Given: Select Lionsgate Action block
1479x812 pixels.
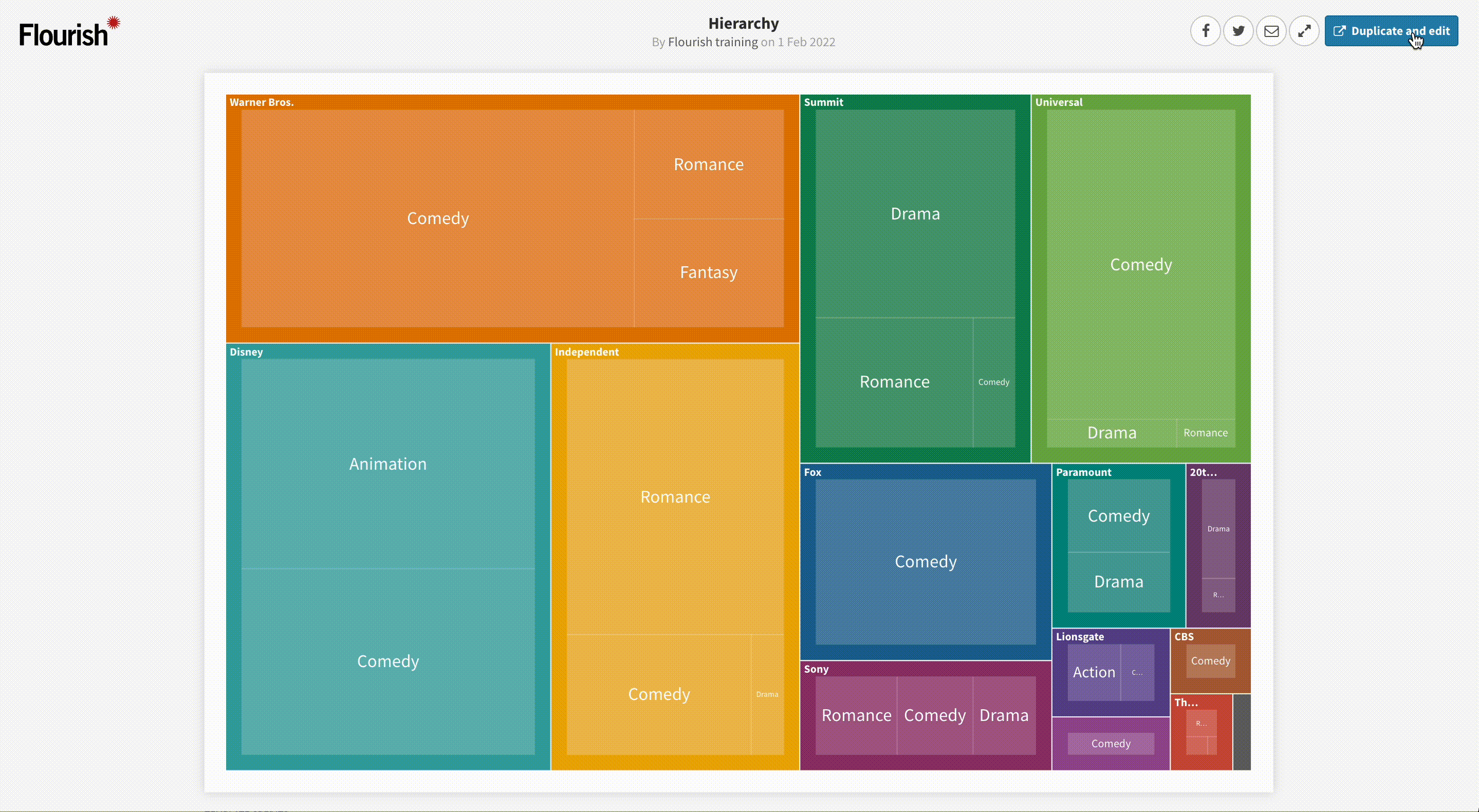Looking at the screenshot, I should [1094, 672].
